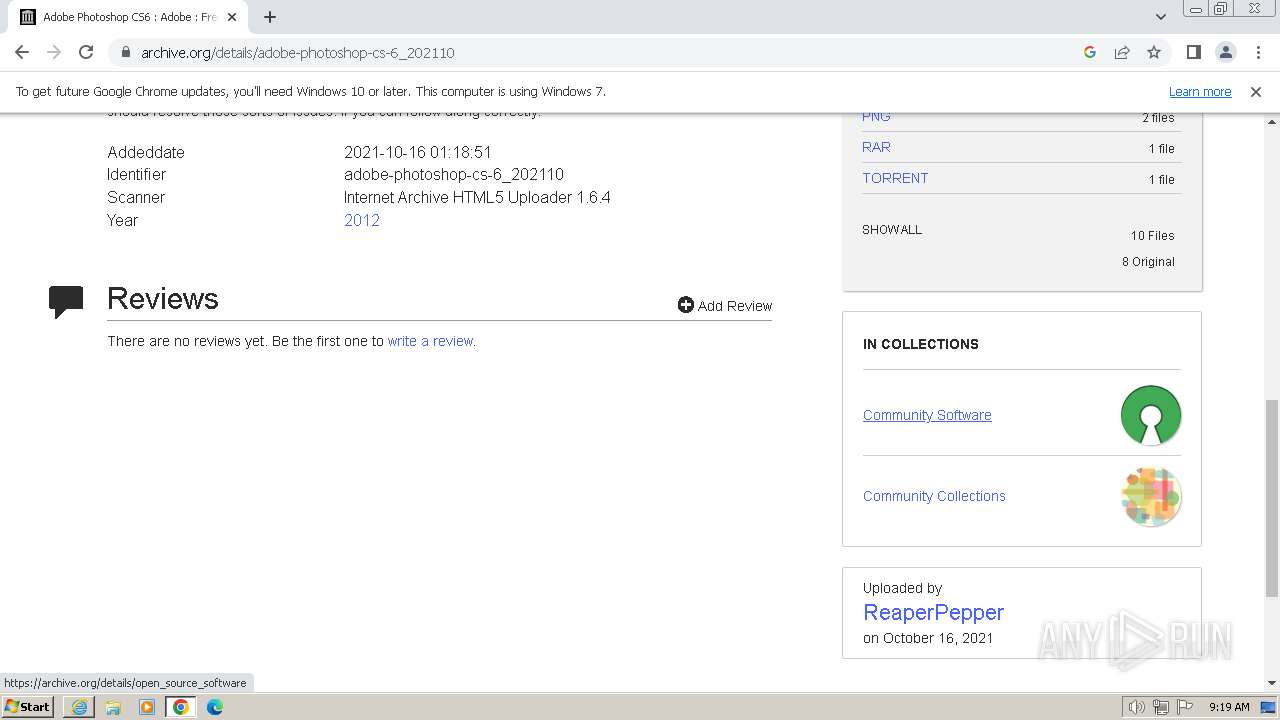Screen dimensions: 1280x720
Task: Open the year 2012 link
Action: (x=362, y=220)
